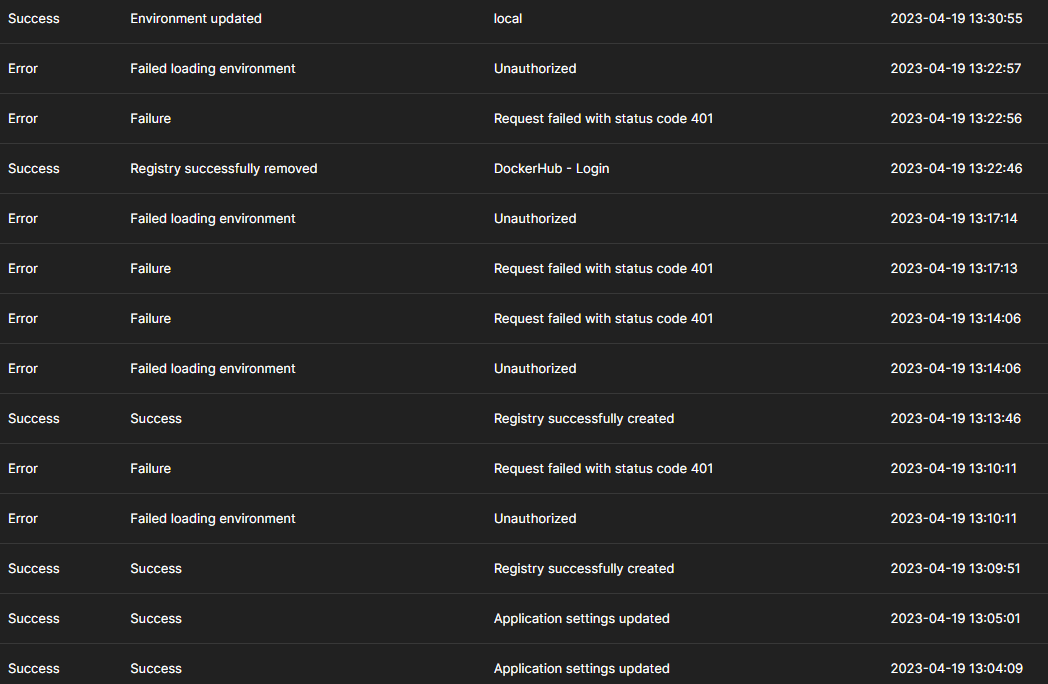The image size is (1048, 684).
Task: Click the Unauthorized detail at 13:14:06
Action: click(534, 368)
